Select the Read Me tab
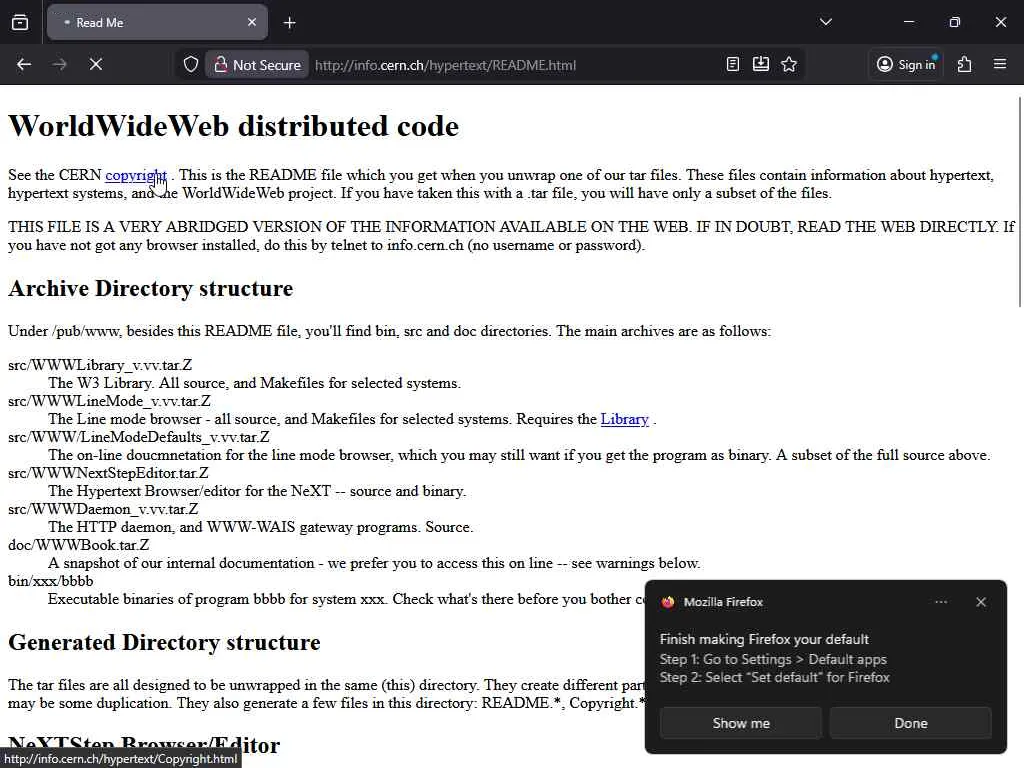 point(157,22)
